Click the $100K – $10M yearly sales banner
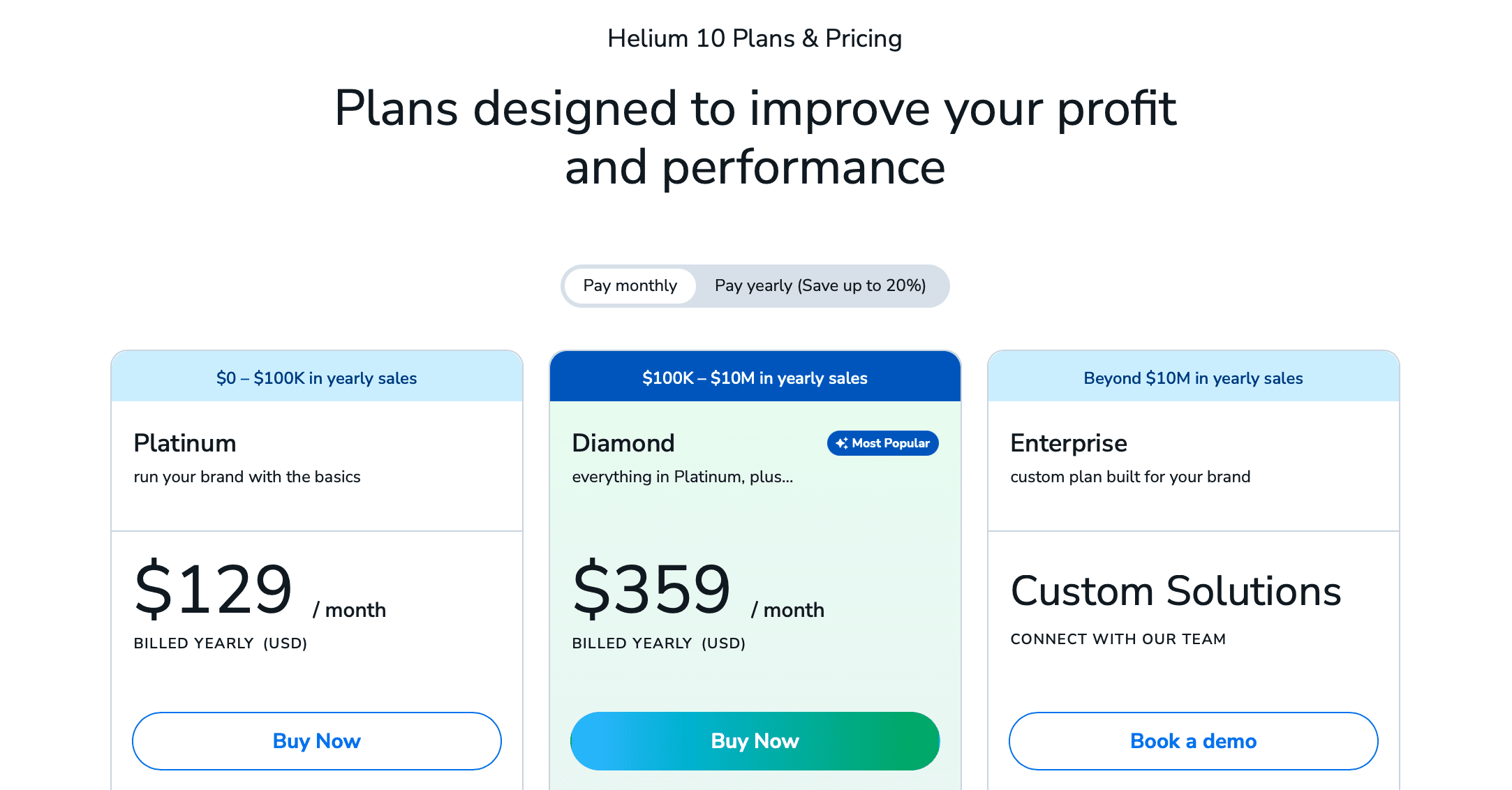The image size is (1512, 790). [755, 378]
